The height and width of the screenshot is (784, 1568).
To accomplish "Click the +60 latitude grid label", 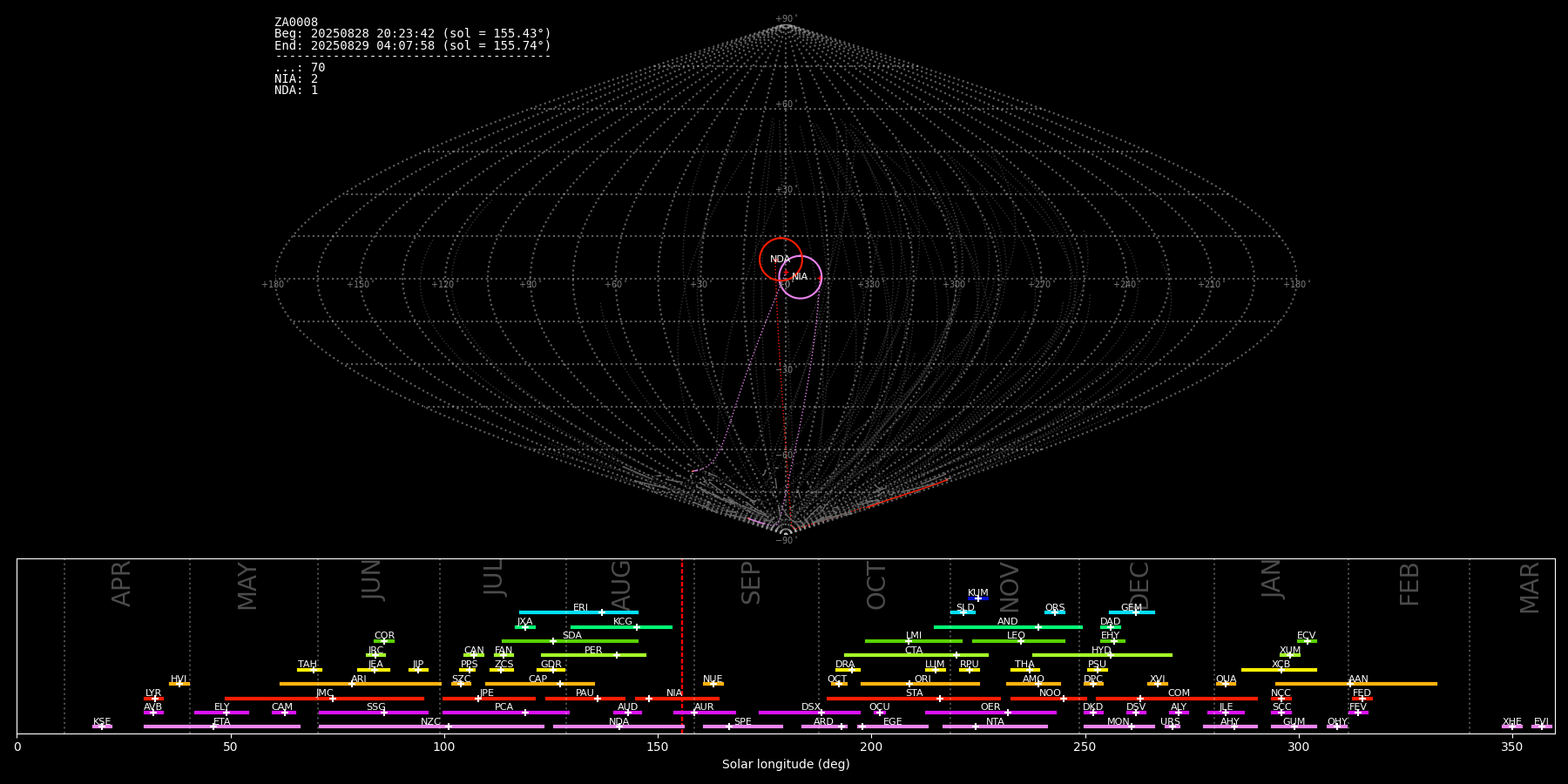I will coord(785,105).
